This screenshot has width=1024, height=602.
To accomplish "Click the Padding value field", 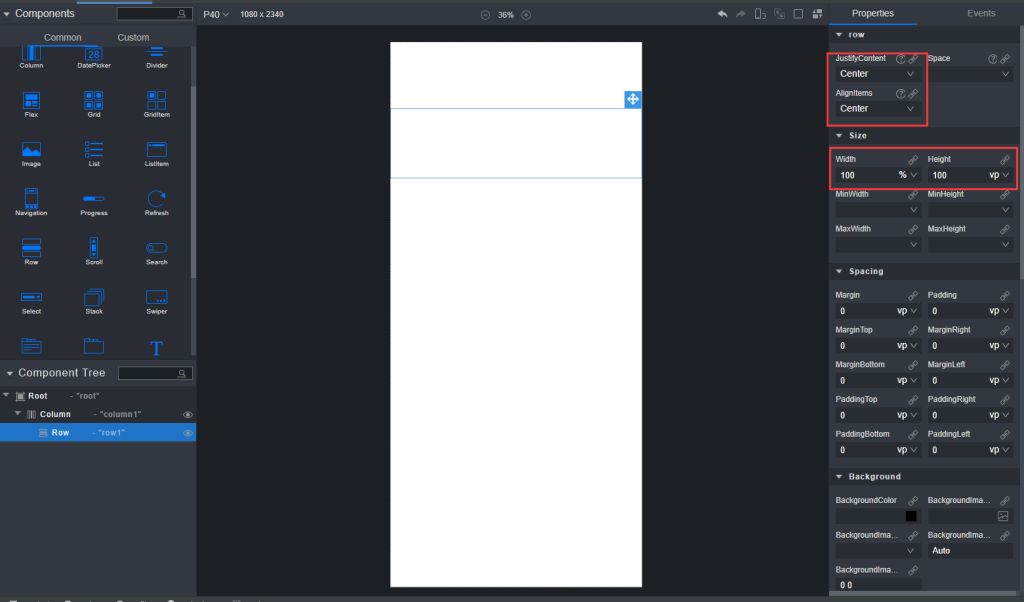I will tap(957, 311).
